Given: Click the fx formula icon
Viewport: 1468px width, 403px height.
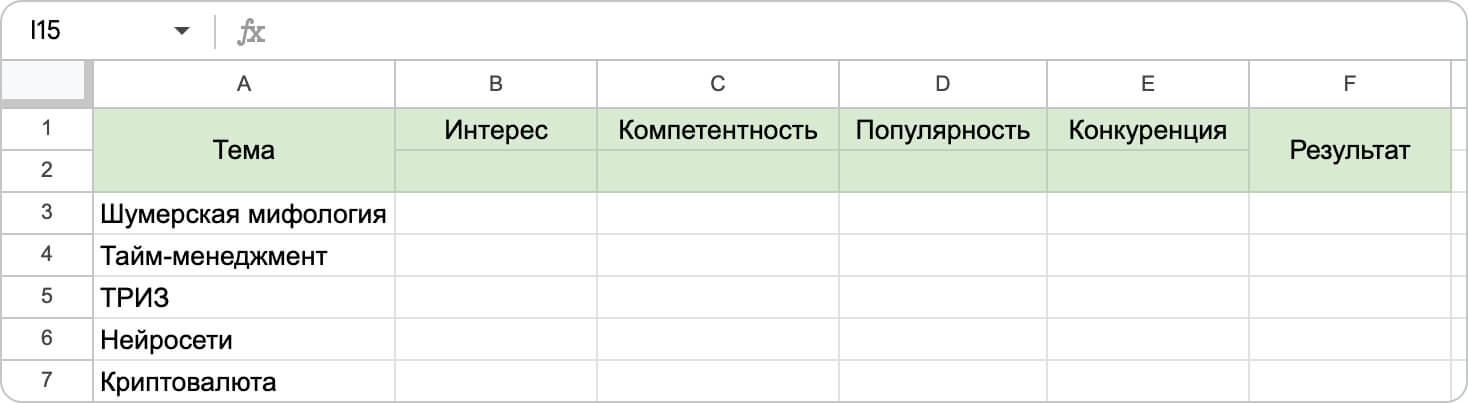Looking at the screenshot, I should 251,32.
